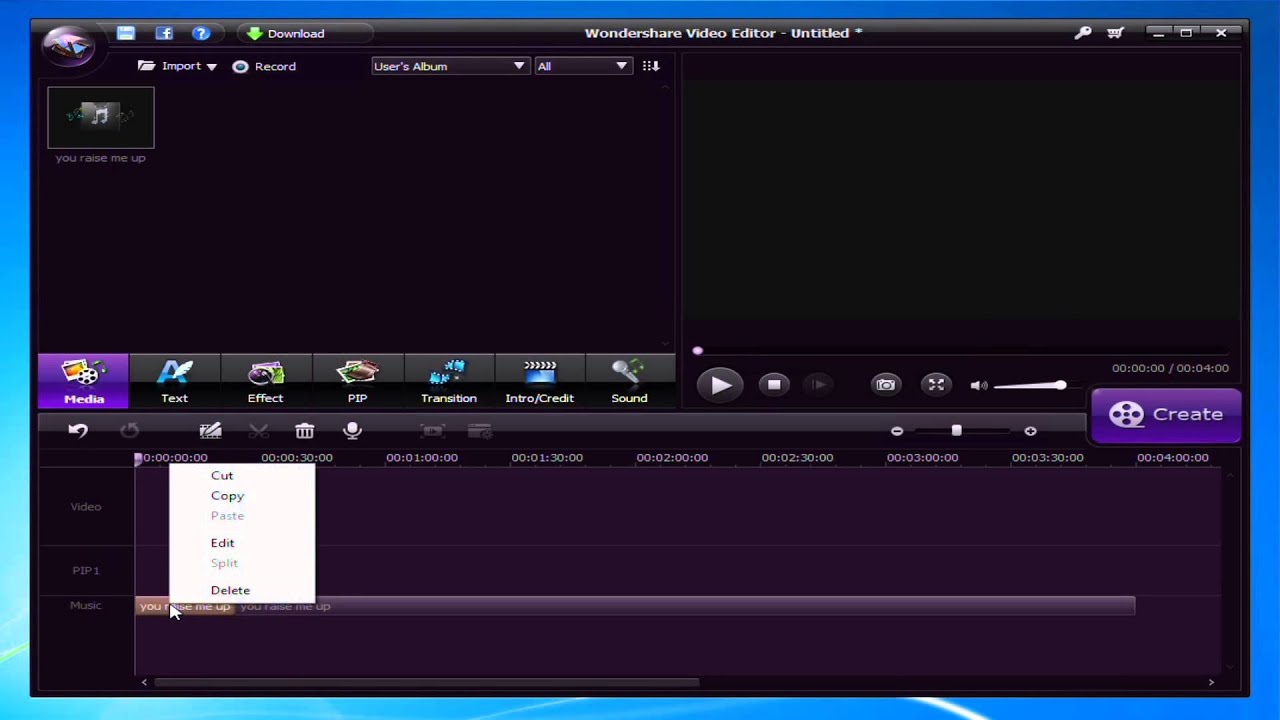Click the Redo arrow icon
The height and width of the screenshot is (720, 1280).
(x=129, y=431)
